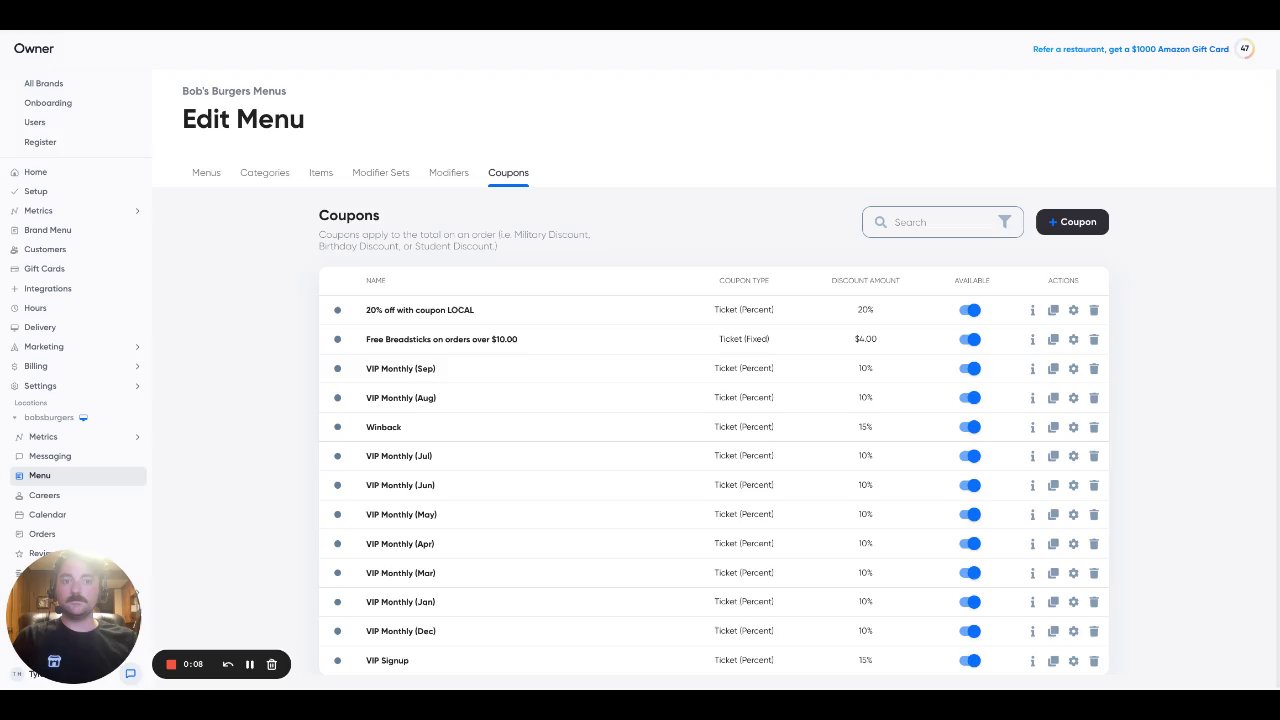
Task: Open Delivery in sidebar
Action: [40, 328]
